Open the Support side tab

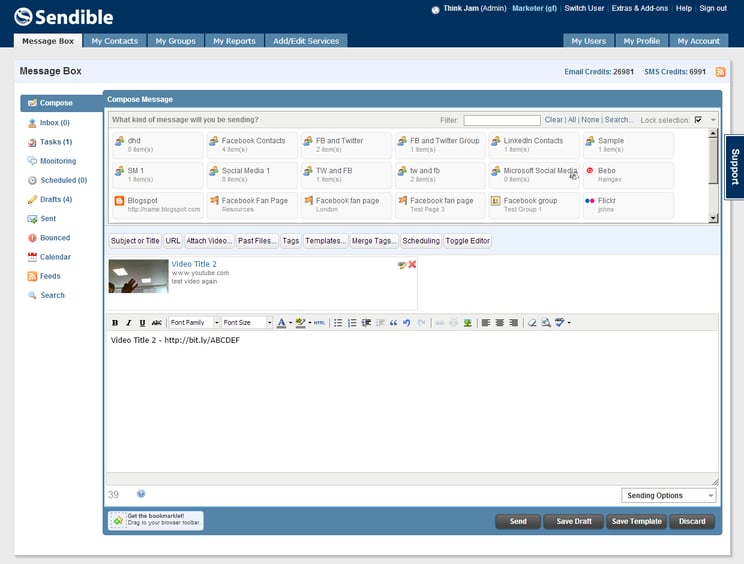pos(735,167)
